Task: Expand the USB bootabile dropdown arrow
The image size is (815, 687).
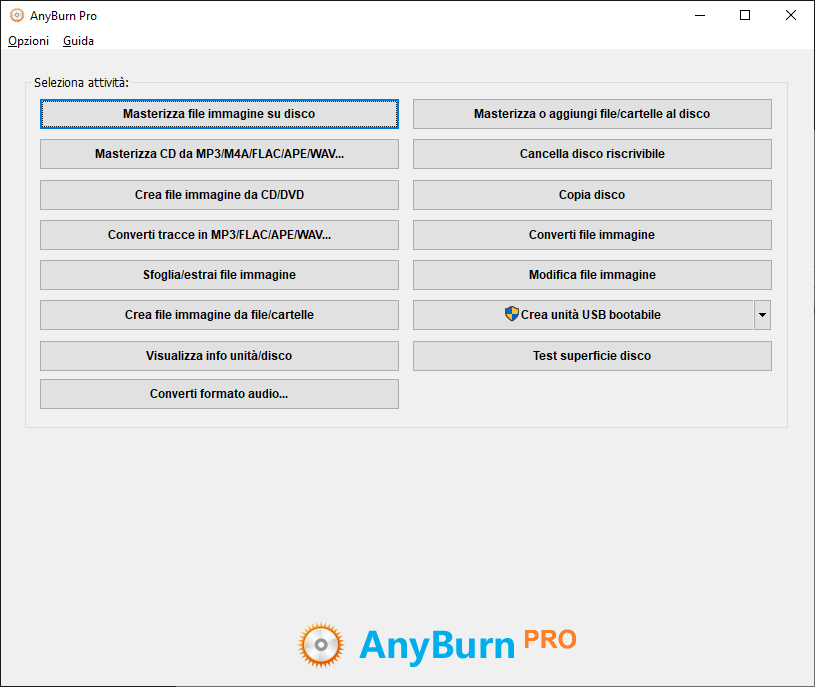Action: [762, 315]
